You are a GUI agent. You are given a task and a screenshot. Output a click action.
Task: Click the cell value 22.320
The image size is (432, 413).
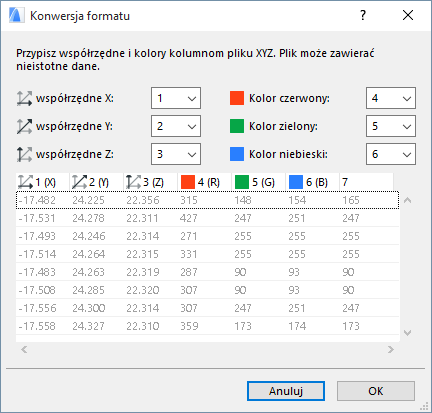[143, 290]
